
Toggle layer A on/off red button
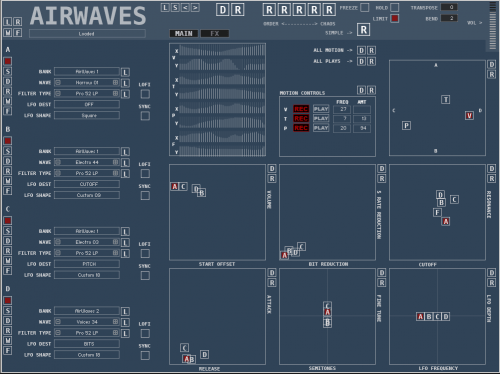(x=8, y=61)
